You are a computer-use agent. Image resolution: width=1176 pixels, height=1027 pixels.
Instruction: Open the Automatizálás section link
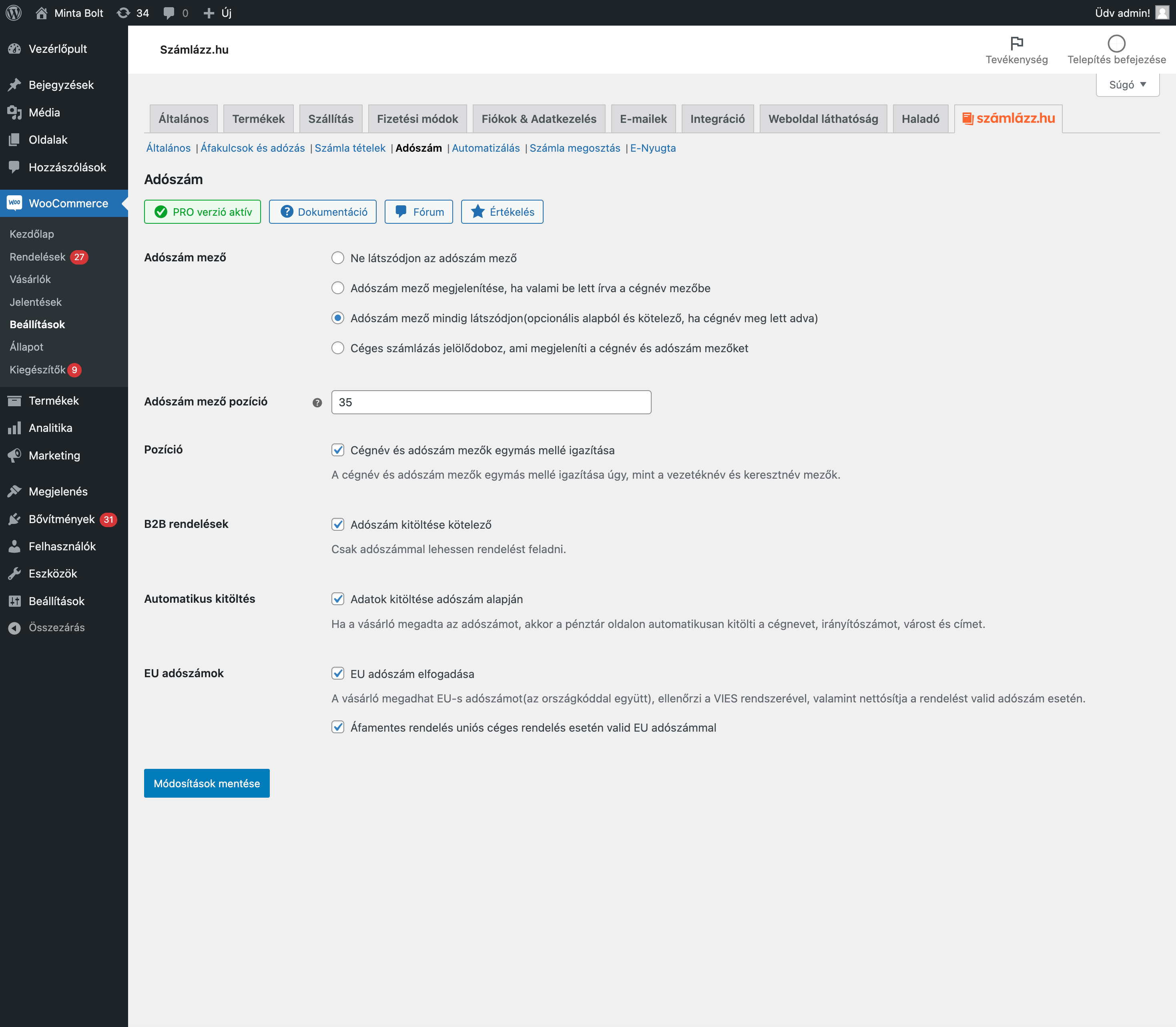[486, 148]
